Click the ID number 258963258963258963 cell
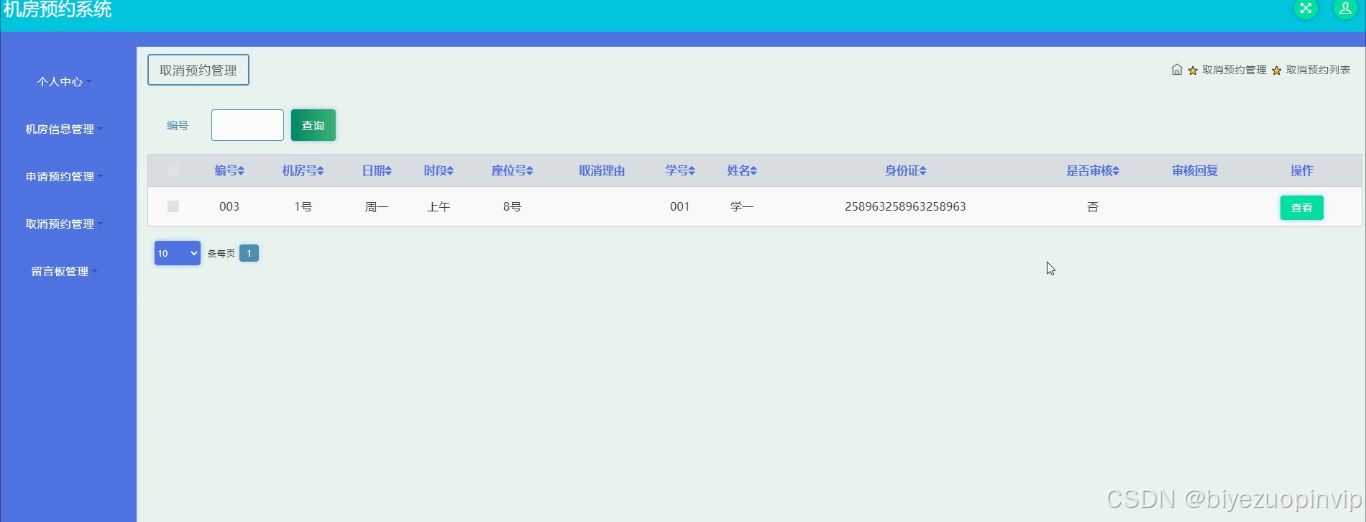This screenshot has width=1366, height=522. point(905,207)
